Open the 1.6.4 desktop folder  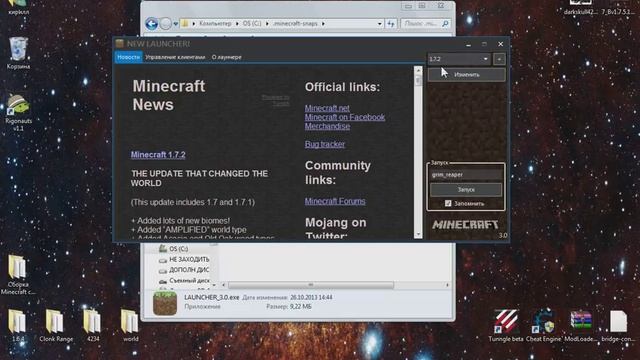(18, 325)
